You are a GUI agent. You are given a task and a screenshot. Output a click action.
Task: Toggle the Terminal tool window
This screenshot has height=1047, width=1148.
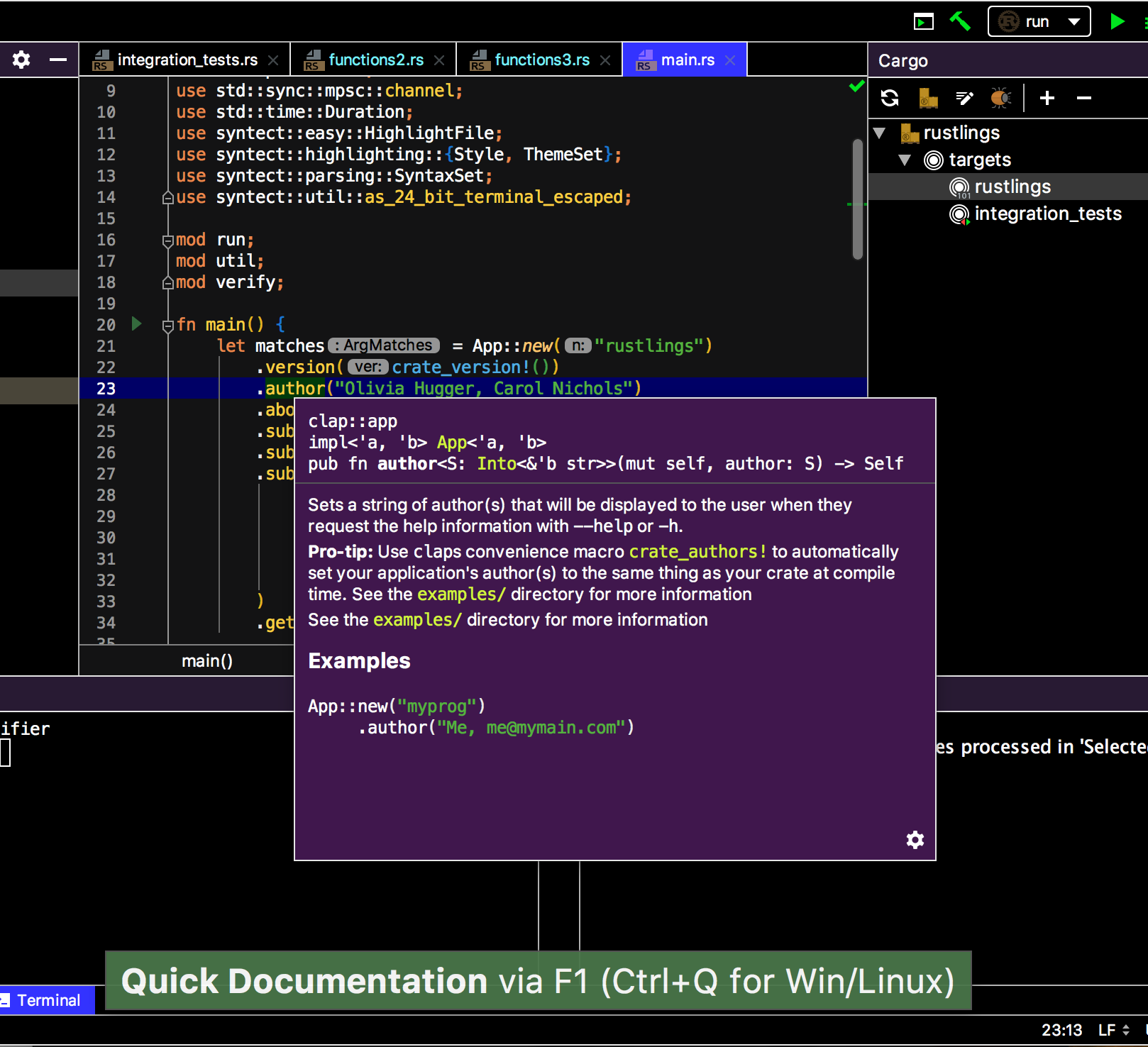46,1000
